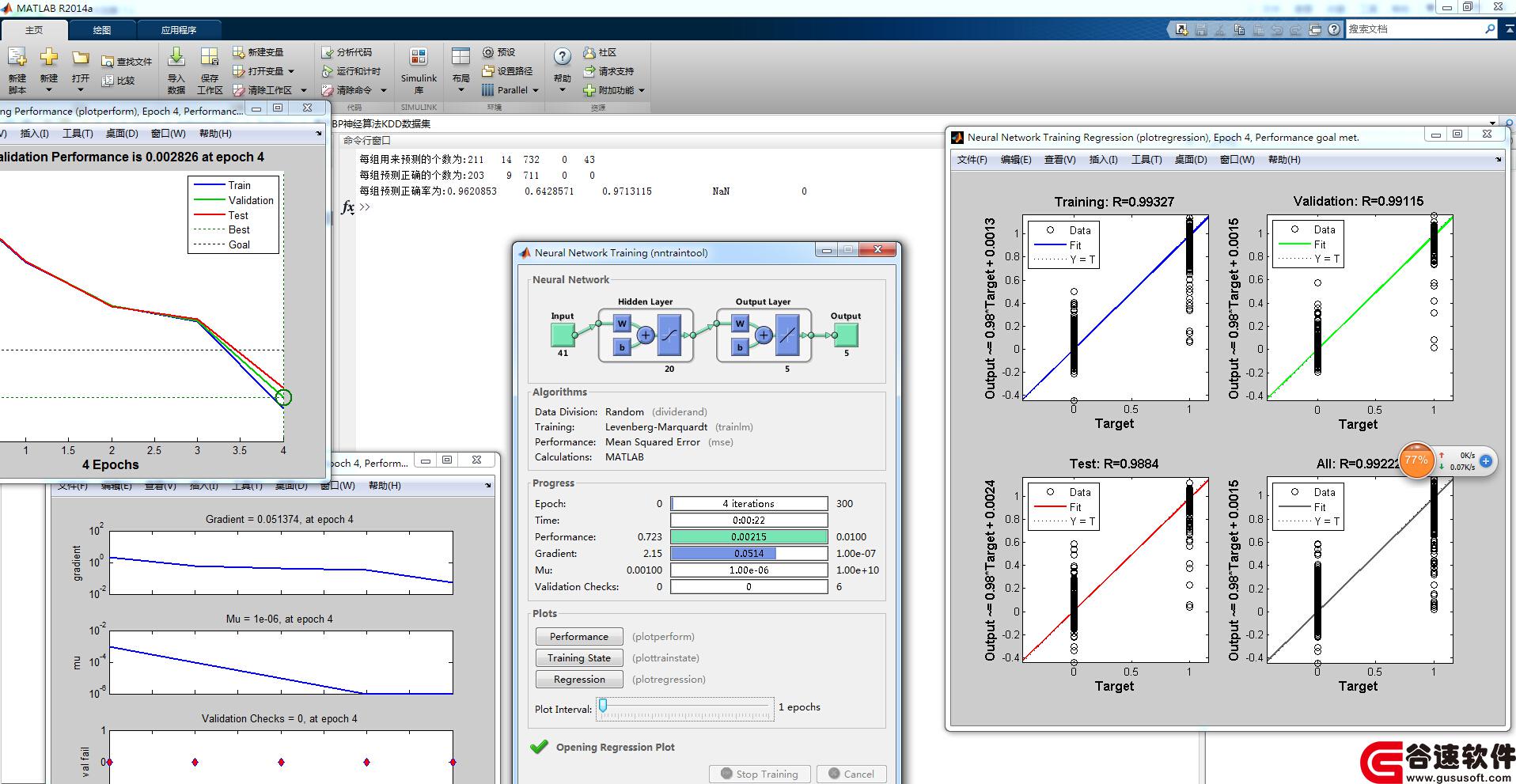Viewport: 1516px width, 784px height.
Task: Click the 新建脚本 (new script) icon
Action: tap(17, 58)
